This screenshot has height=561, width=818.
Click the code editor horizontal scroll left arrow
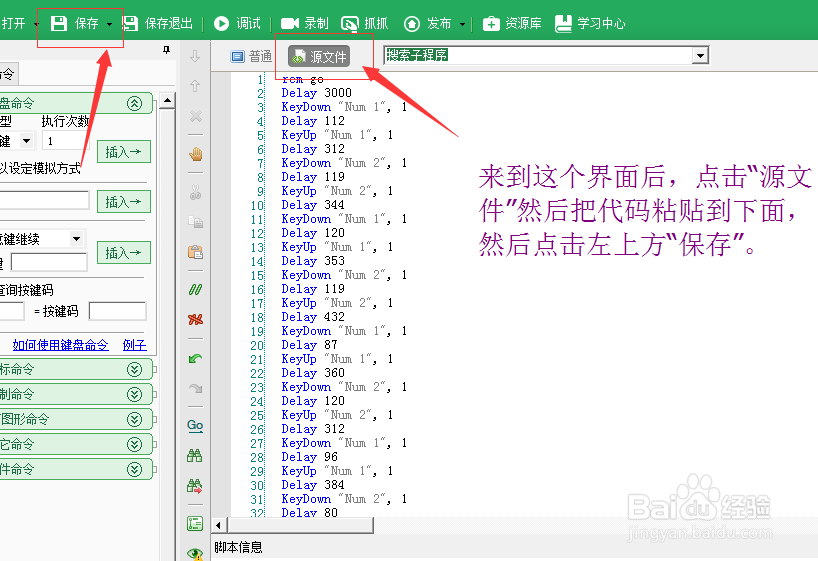click(x=218, y=525)
